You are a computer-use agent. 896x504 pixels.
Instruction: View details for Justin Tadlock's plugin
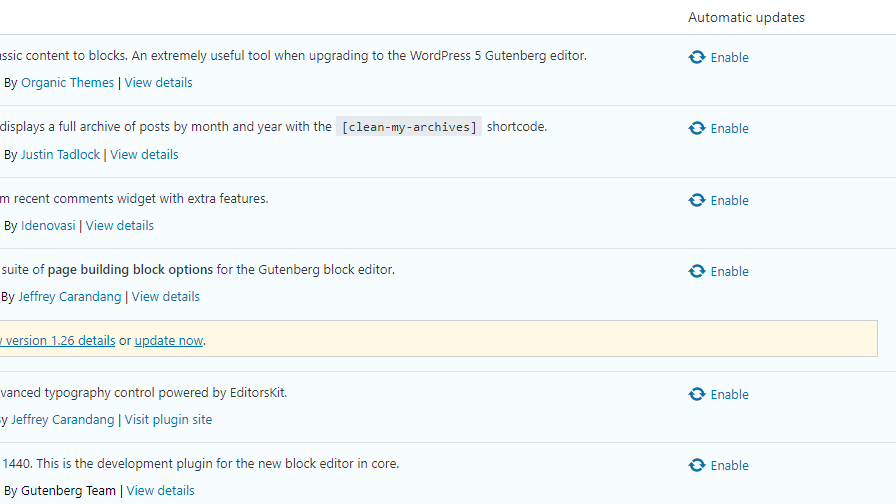point(144,155)
